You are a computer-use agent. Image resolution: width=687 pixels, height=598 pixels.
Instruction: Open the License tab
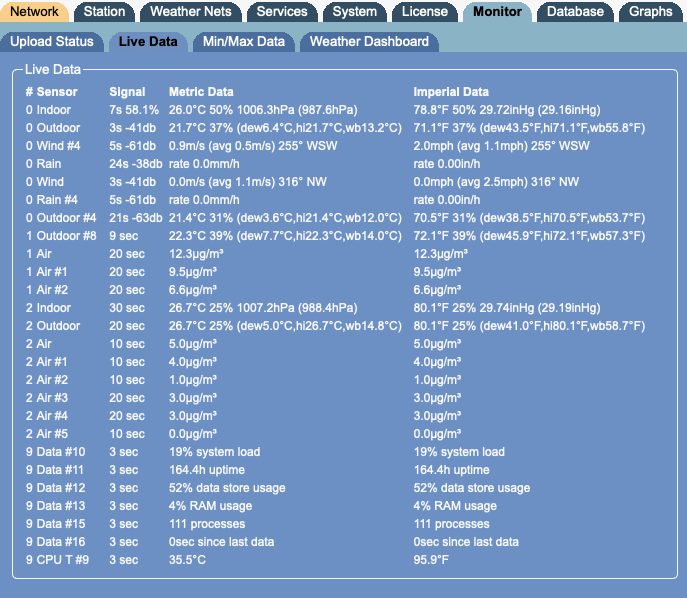(425, 11)
